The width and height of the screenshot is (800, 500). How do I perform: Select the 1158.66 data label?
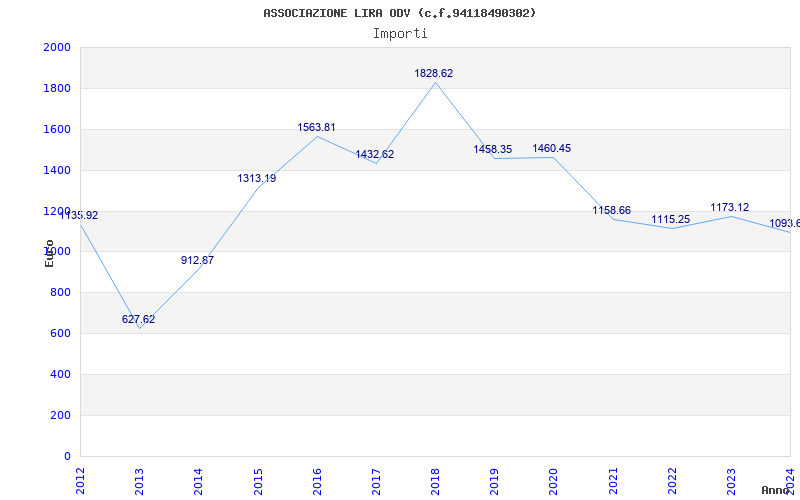tap(612, 210)
